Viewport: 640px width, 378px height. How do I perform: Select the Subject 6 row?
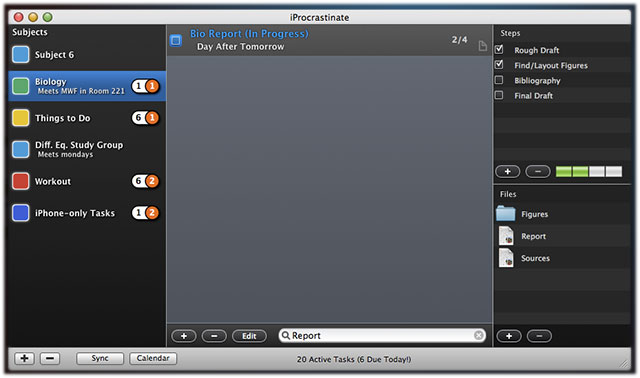(87, 54)
